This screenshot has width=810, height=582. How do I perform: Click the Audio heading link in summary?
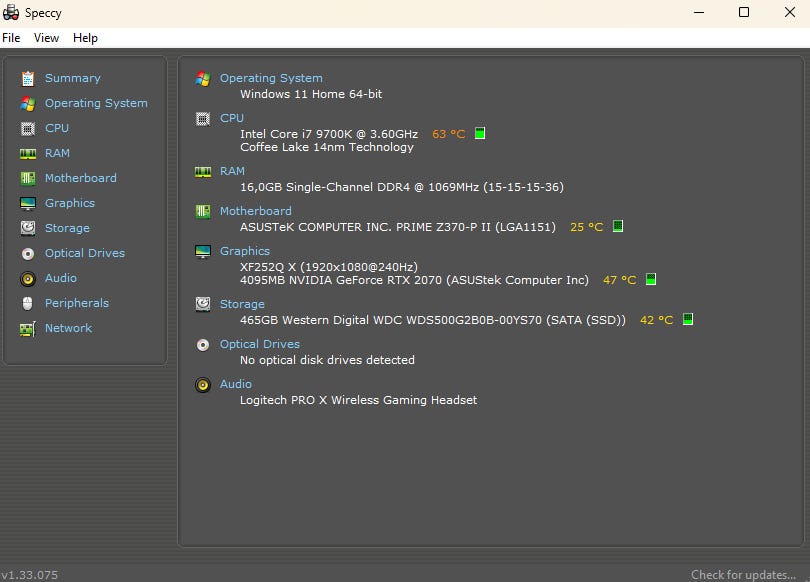point(236,384)
